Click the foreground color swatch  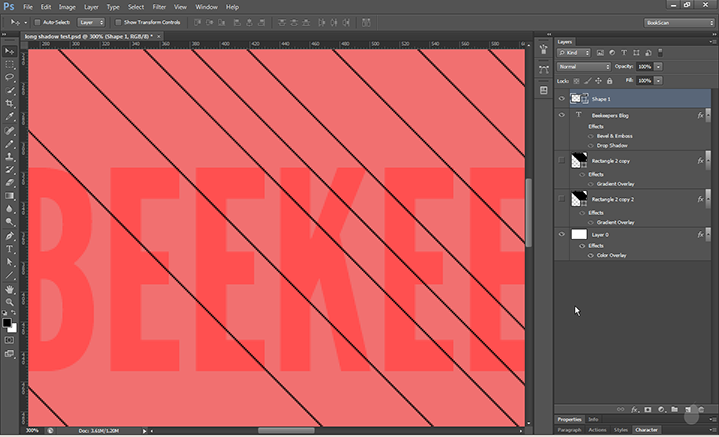[7, 322]
